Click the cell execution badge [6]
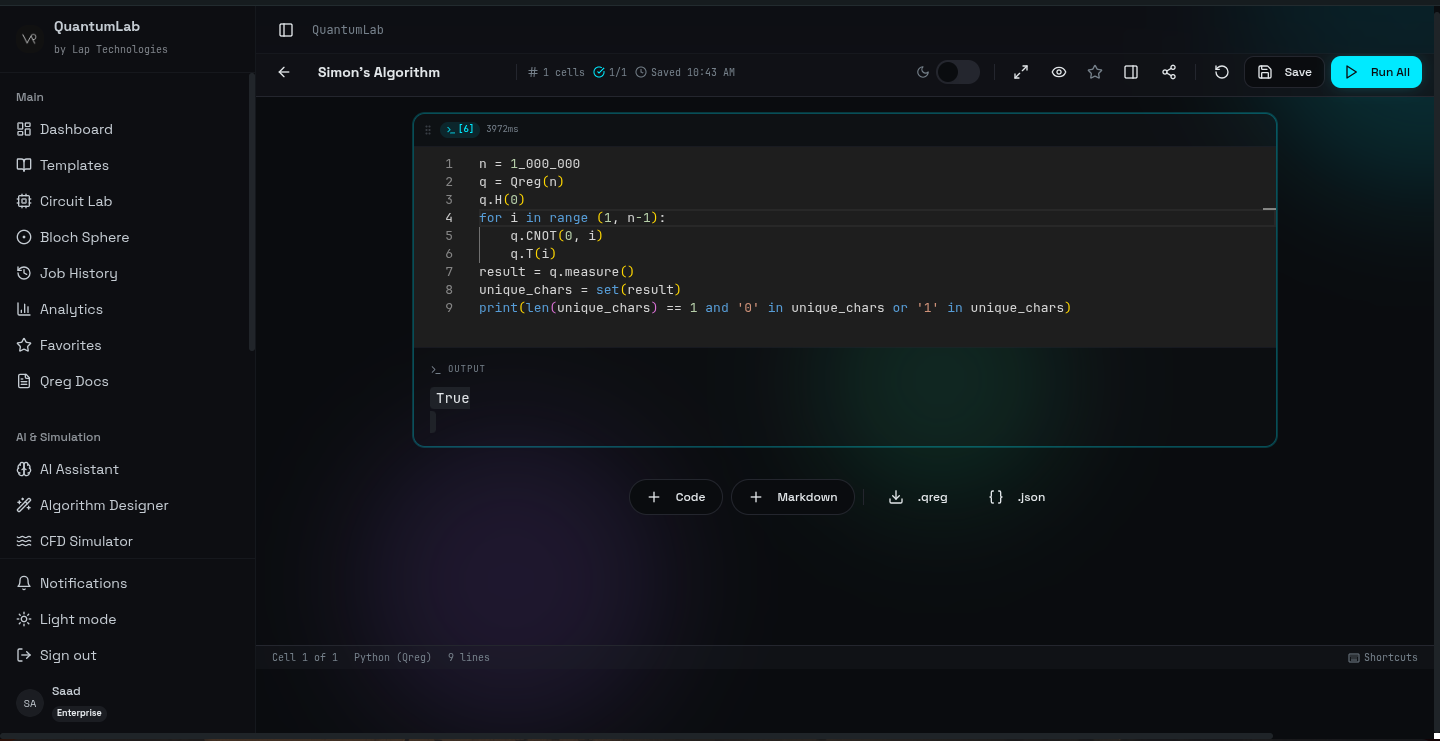The width and height of the screenshot is (1440, 741). [x=460, y=129]
